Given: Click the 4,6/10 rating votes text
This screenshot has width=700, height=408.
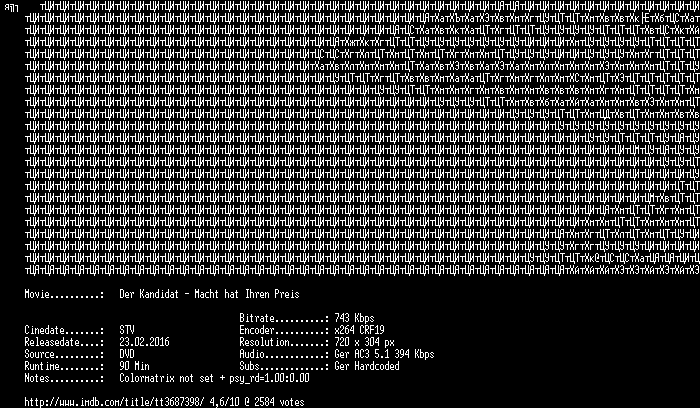Looking at the screenshot, I should click(x=259, y=402).
